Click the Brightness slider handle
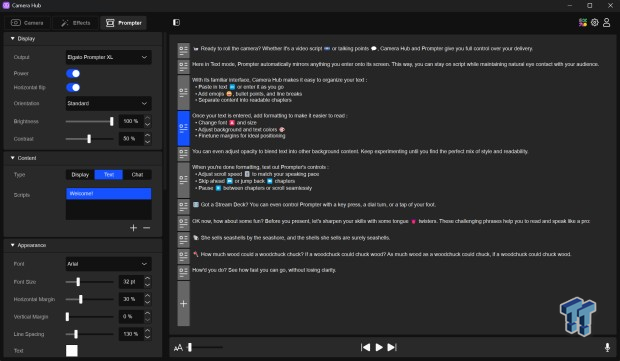Screen dimensions: 620x361 [x=112, y=121]
